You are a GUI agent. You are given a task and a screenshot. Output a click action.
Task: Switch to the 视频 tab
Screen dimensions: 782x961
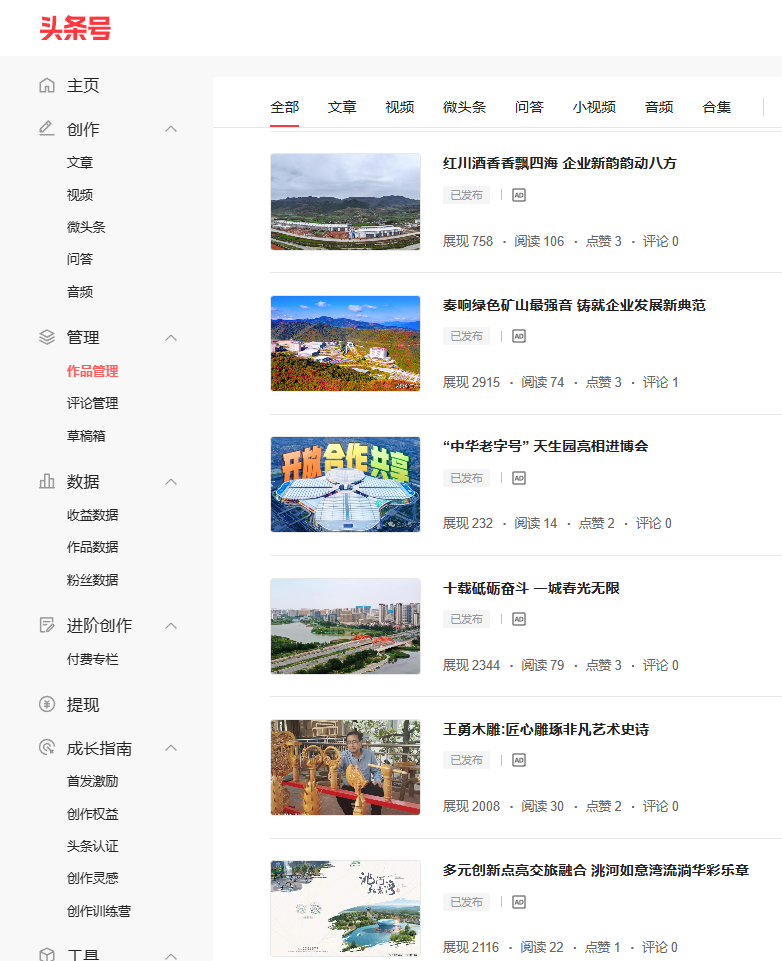pos(400,107)
